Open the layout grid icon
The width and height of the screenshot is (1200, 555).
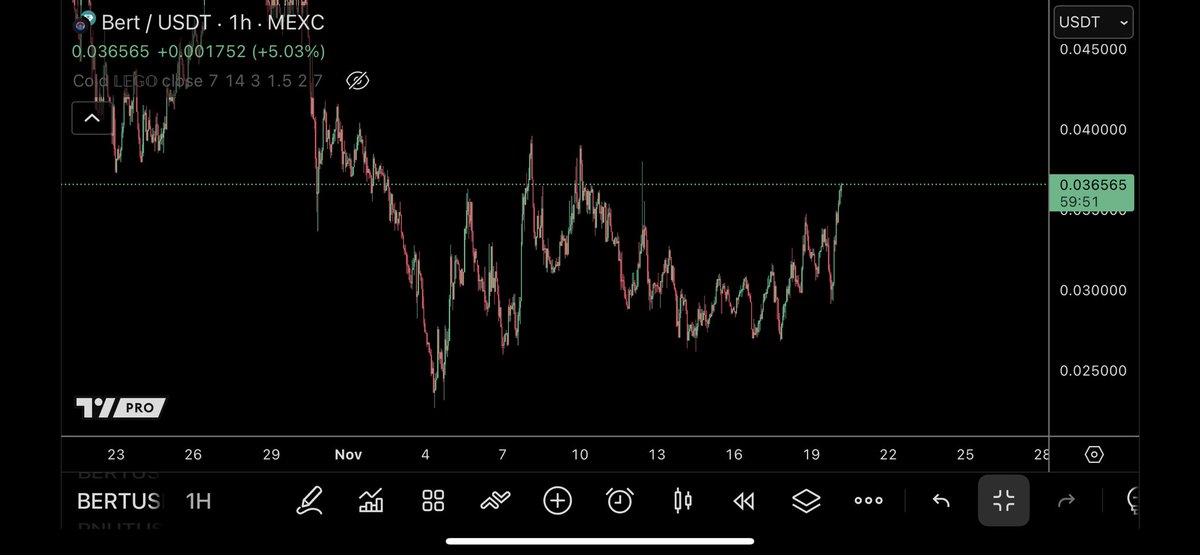point(433,501)
